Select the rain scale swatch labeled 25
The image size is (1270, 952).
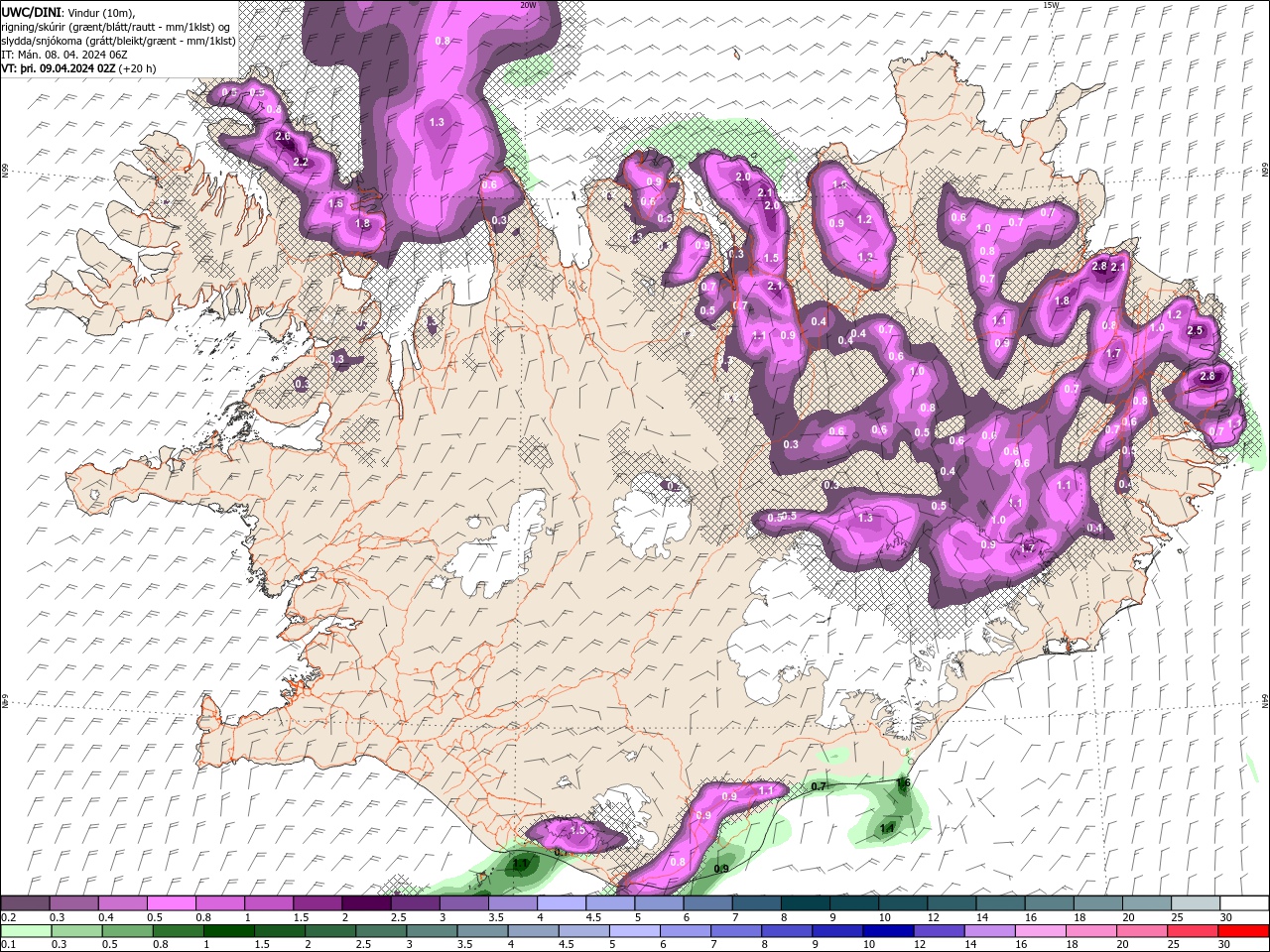pyautogui.click(x=1194, y=931)
